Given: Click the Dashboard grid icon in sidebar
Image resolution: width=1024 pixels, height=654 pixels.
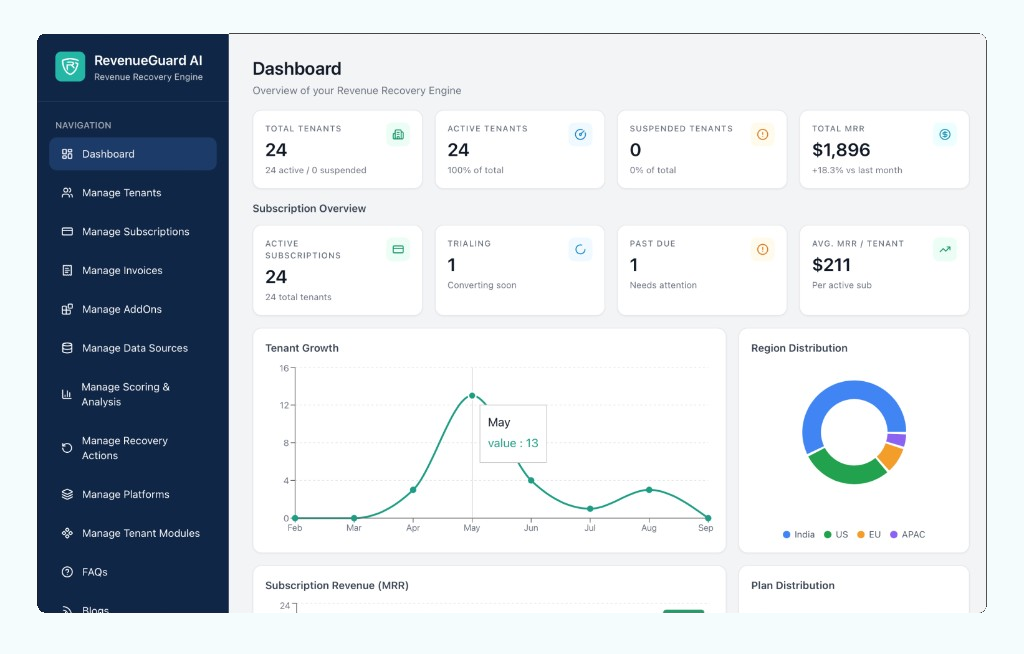Looking at the screenshot, I should pyautogui.click(x=67, y=154).
